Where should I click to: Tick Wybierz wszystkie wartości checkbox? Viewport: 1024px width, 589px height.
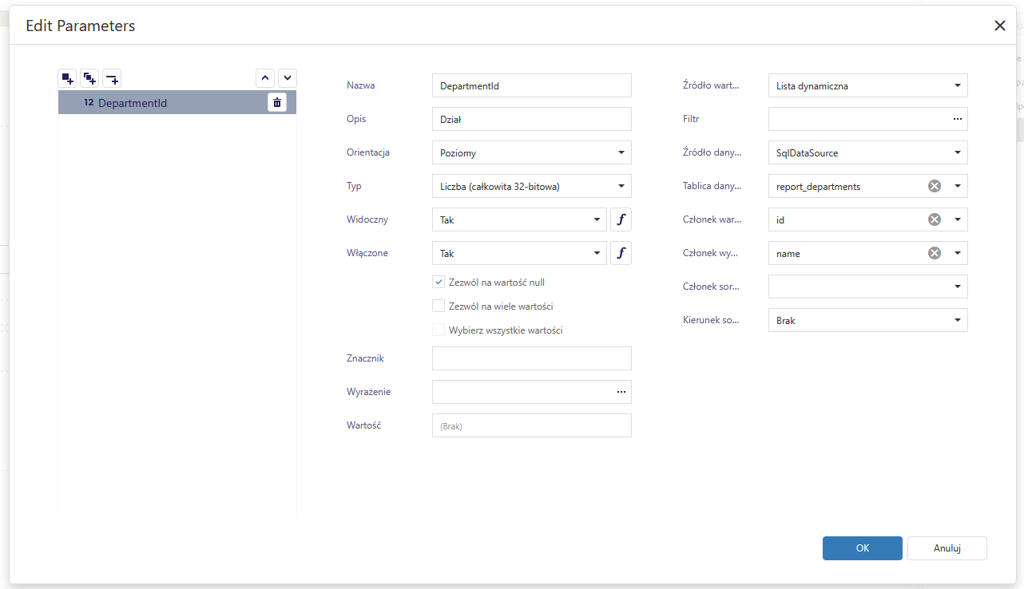coord(438,330)
